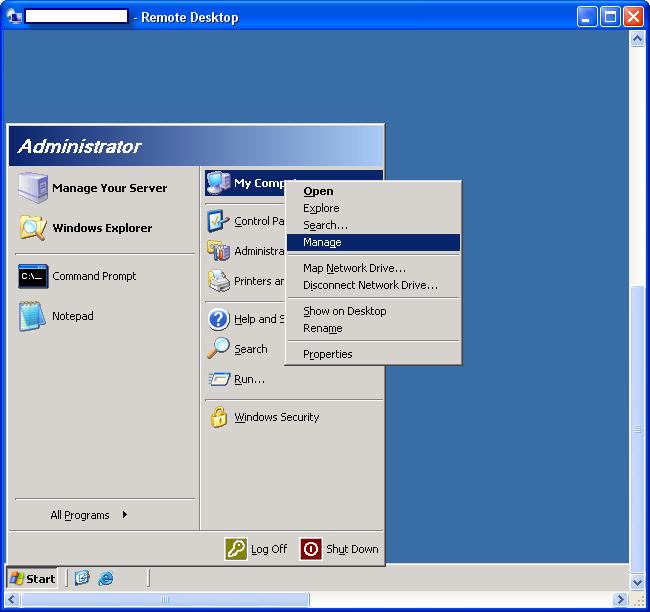Click the Help and Support question mark icon
The height and width of the screenshot is (612, 650).
(218, 319)
